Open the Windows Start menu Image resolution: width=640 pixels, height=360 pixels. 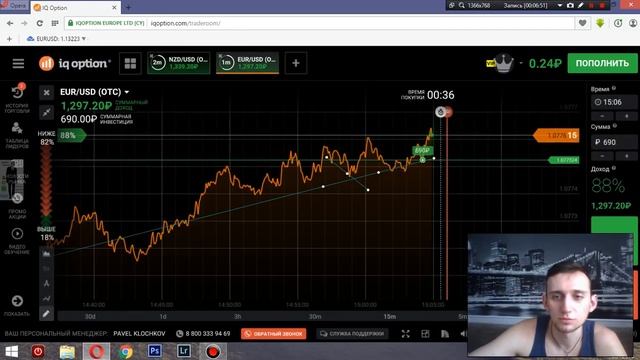[x=11, y=351]
